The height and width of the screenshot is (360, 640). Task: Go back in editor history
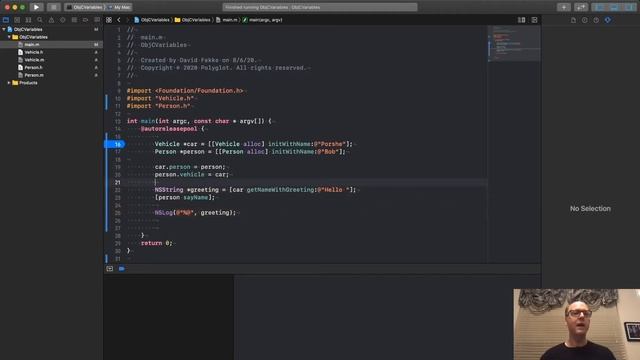119,20
